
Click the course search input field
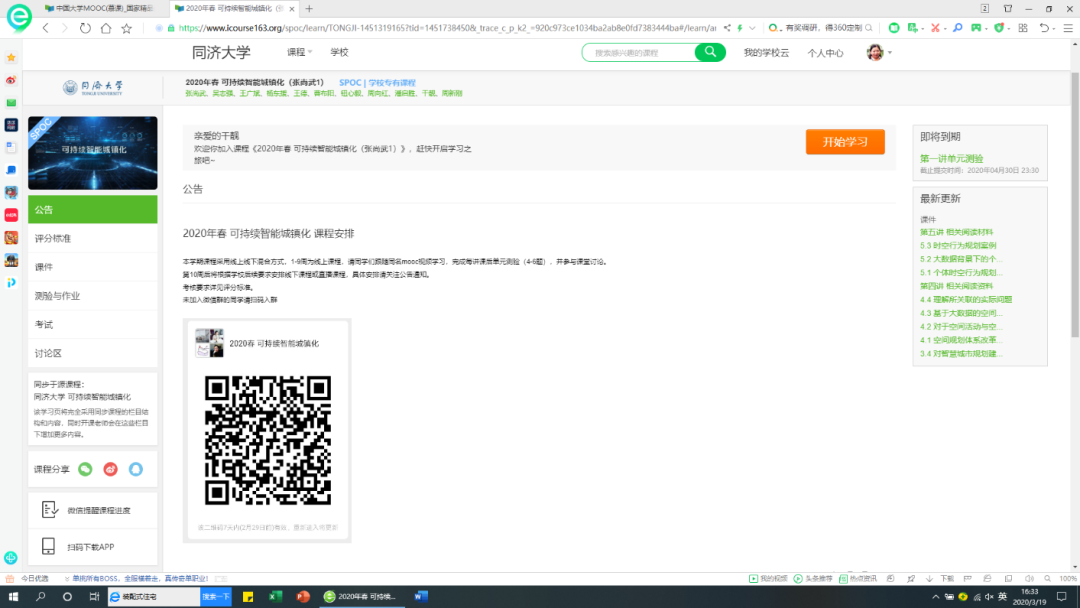pos(639,53)
